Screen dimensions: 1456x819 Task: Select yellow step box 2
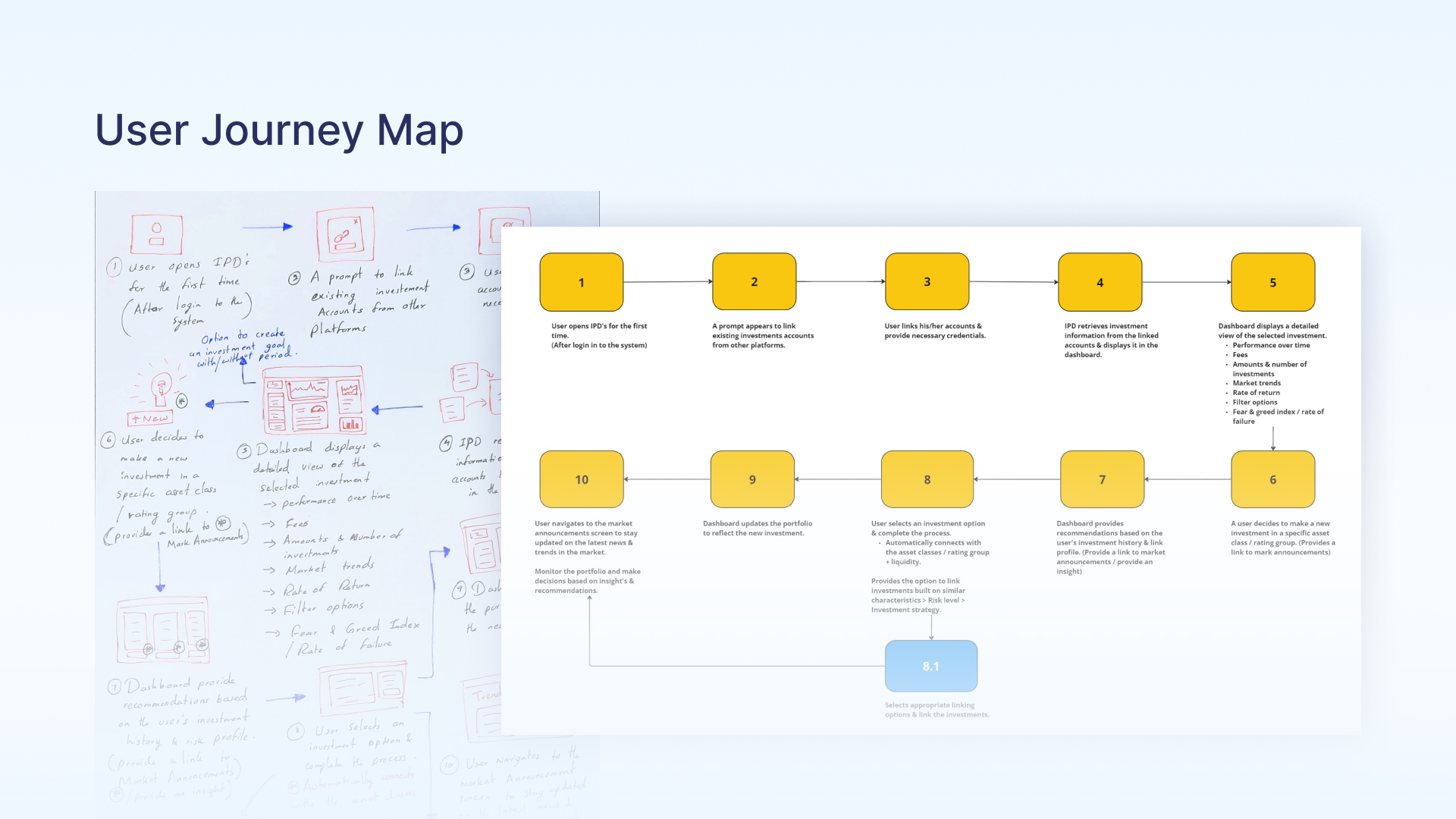pyautogui.click(x=754, y=281)
